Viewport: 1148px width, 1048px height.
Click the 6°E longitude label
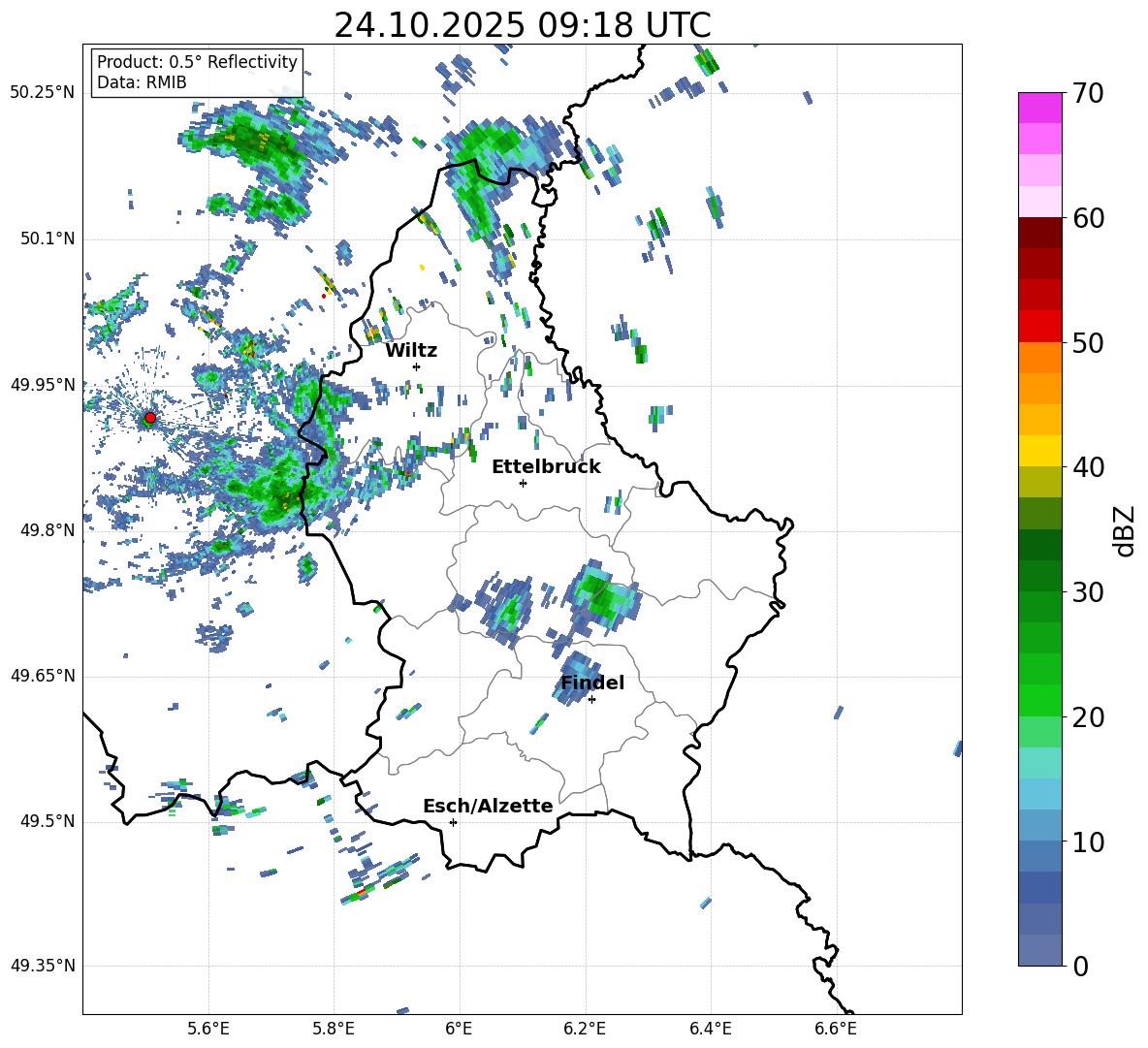point(459,1029)
